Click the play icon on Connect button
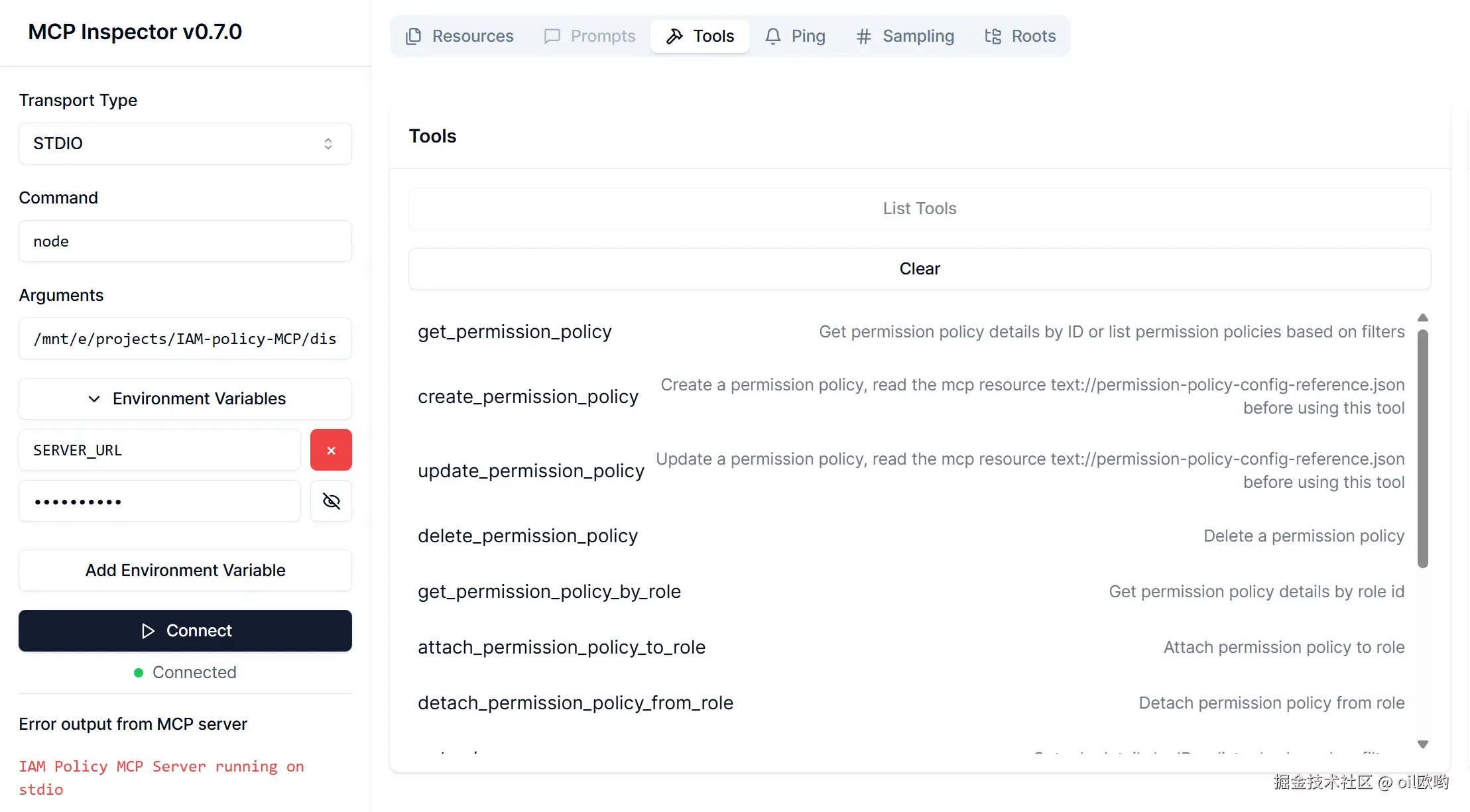 pyautogui.click(x=148, y=630)
